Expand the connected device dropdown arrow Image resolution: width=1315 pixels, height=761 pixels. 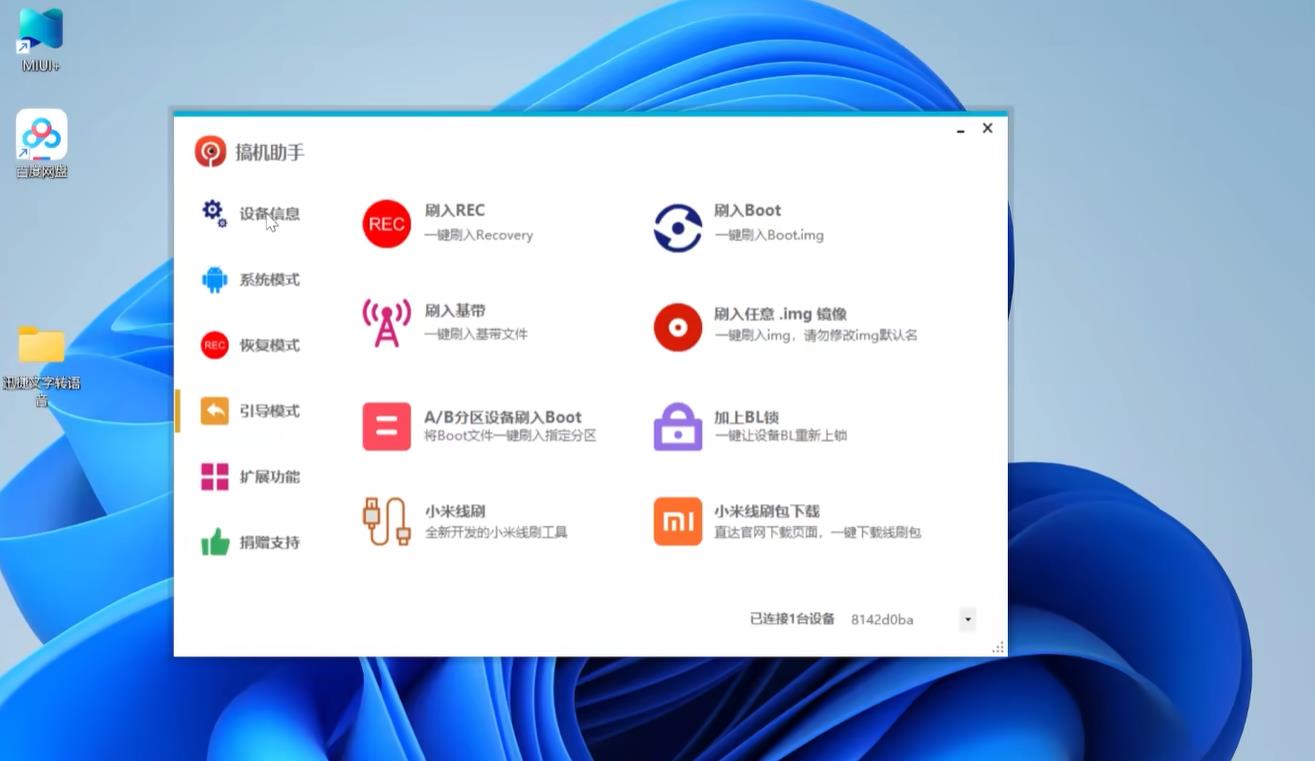click(x=967, y=620)
